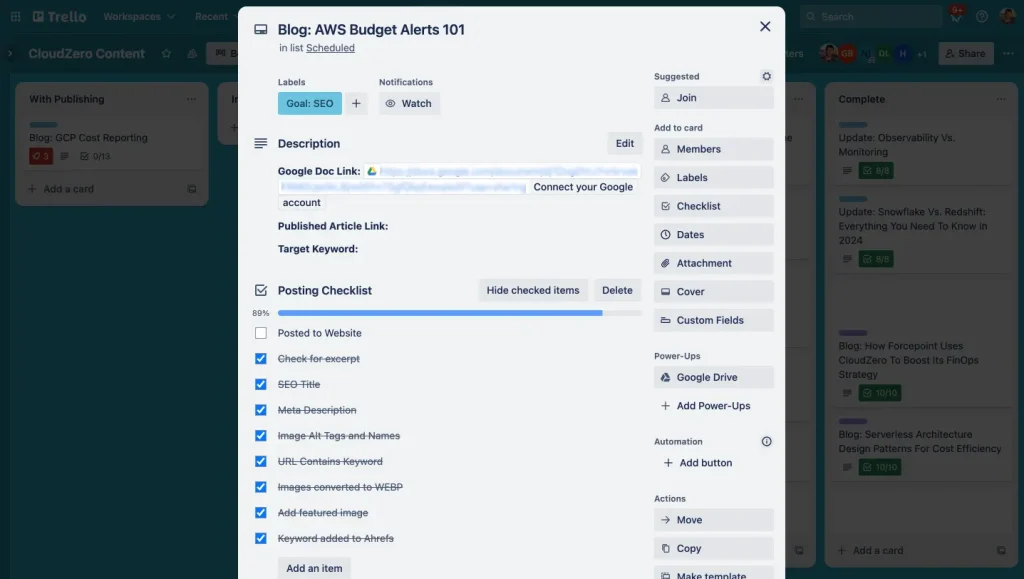Uncheck the SEO Title item
1024x579 pixels.
click(261, 384)
